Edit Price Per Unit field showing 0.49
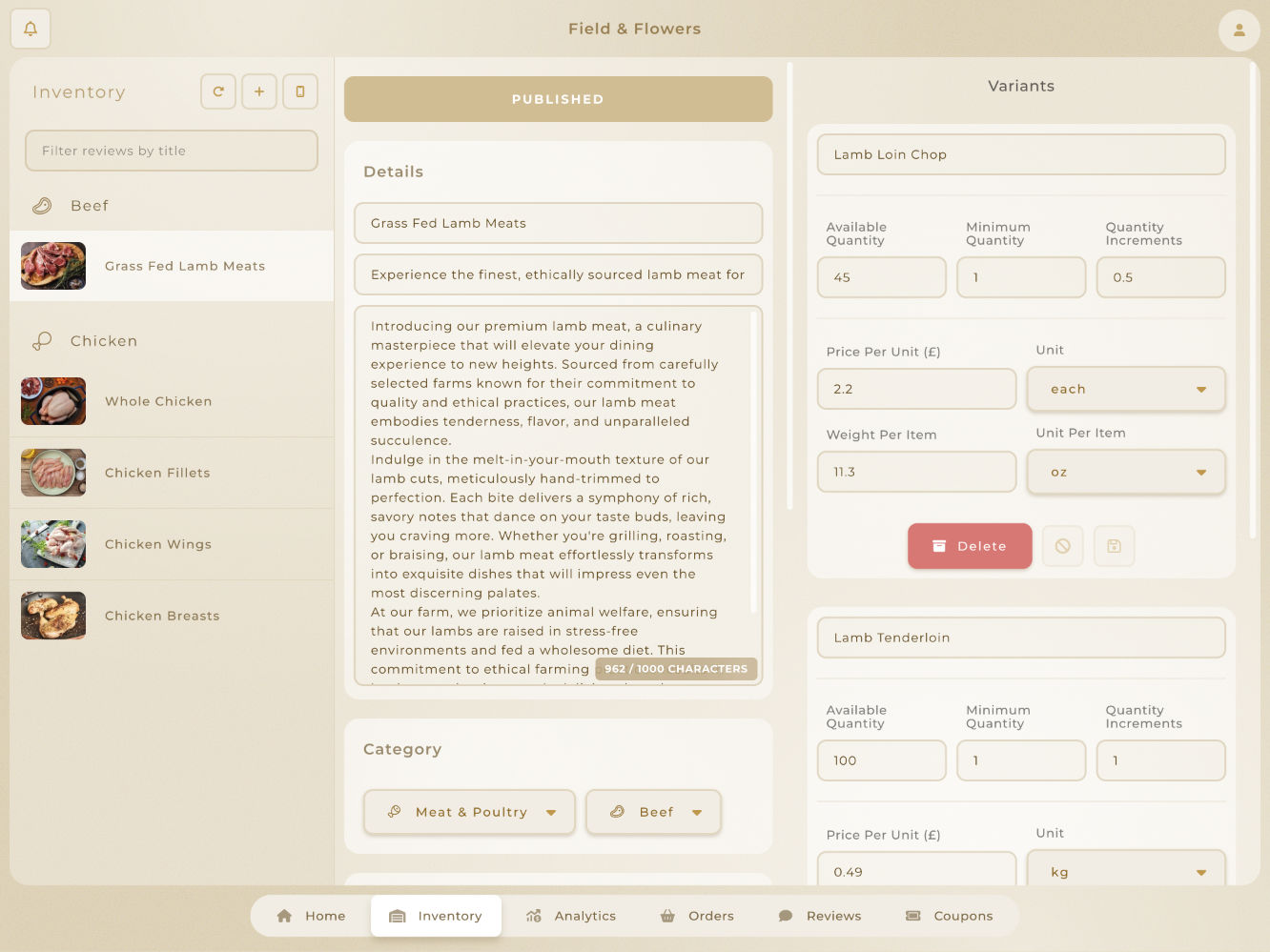The width and height of the screenshot is (1270, 952). point(917,869)
